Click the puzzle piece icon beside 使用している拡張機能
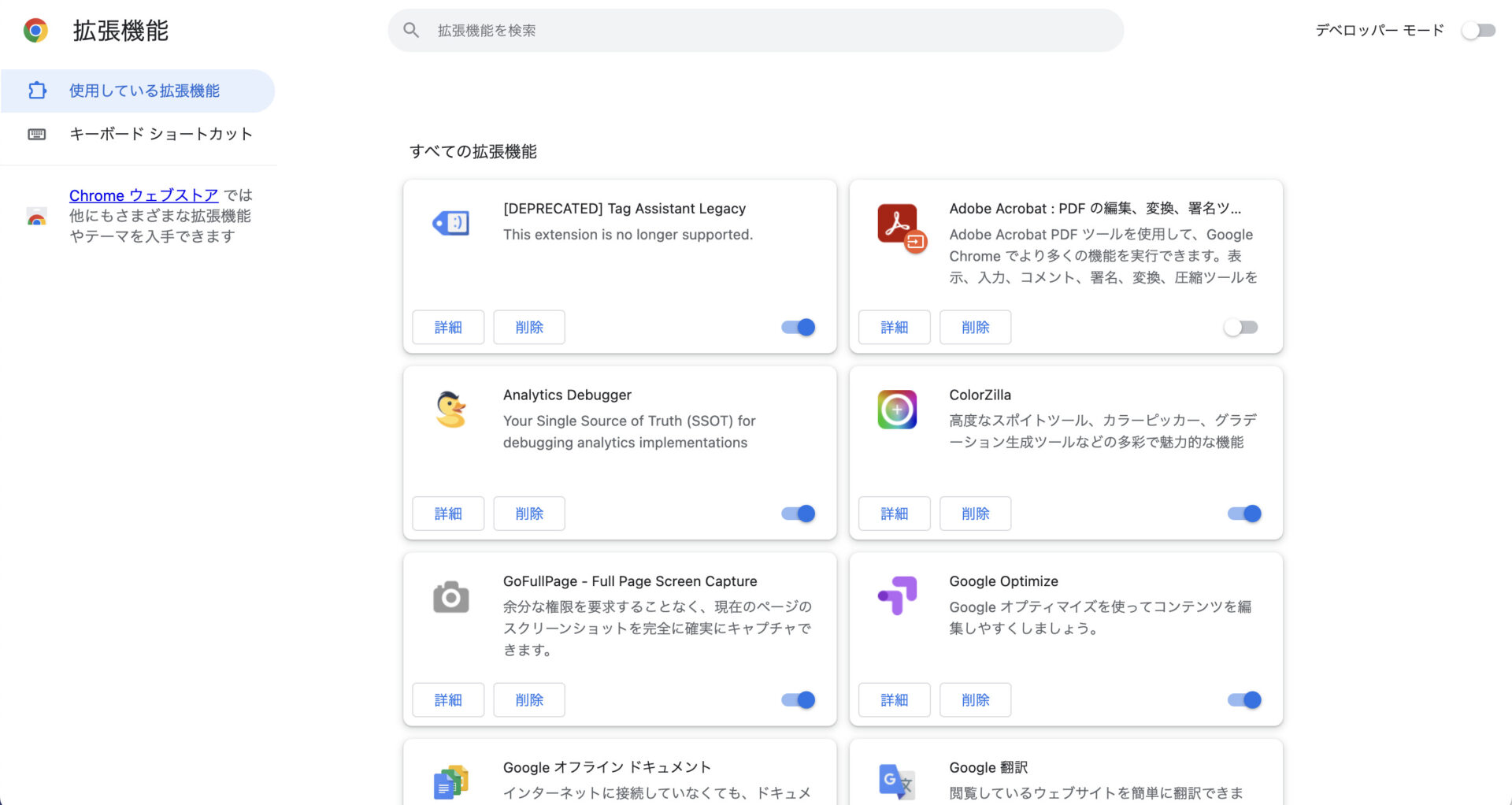The width and height of the screenshot is (1512, 805). (x=37, y=91)
